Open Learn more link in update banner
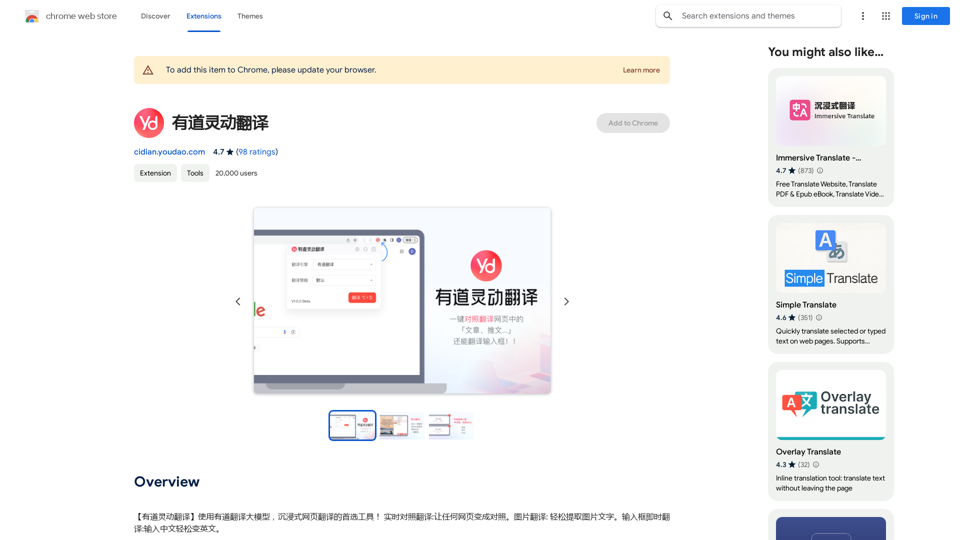The image size is (960, 540). point(641,70)
